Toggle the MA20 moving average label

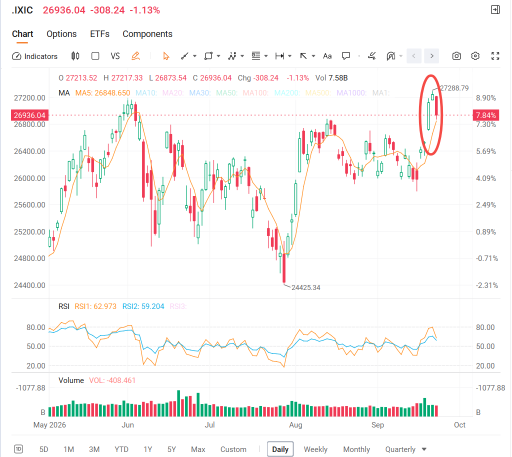coord(172,93)
